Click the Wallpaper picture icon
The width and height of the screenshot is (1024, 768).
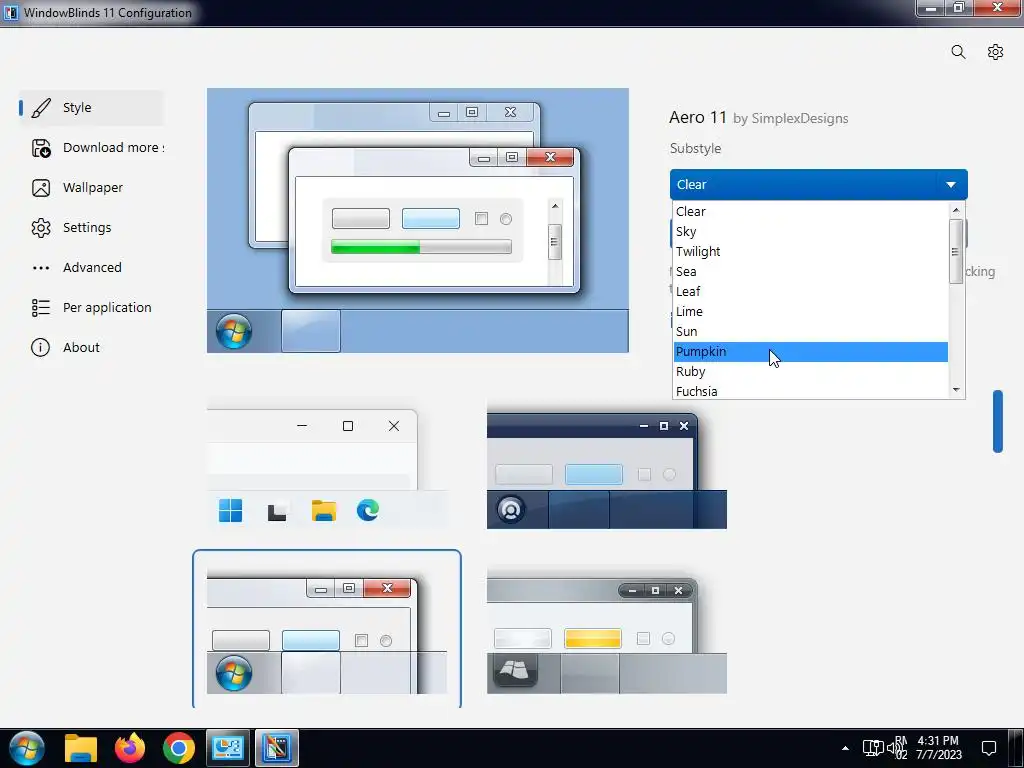40,188
